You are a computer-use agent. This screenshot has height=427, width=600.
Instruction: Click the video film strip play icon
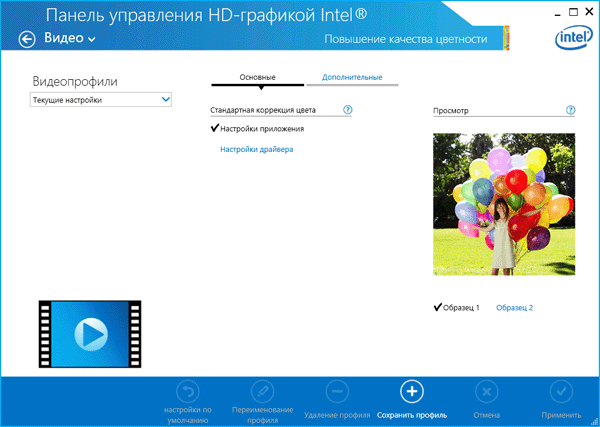click(x=90, y=334)
